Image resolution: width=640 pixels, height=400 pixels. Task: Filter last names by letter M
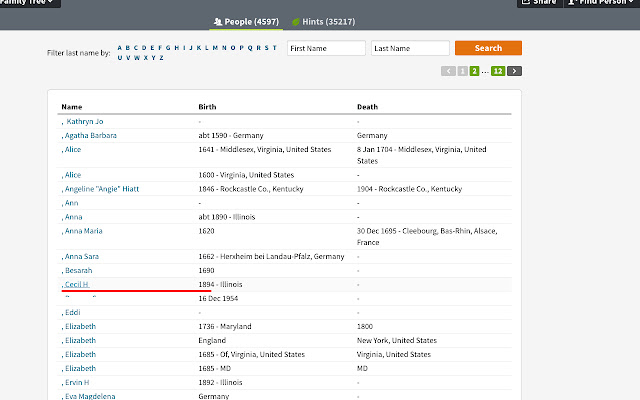(x=214, y=47)
